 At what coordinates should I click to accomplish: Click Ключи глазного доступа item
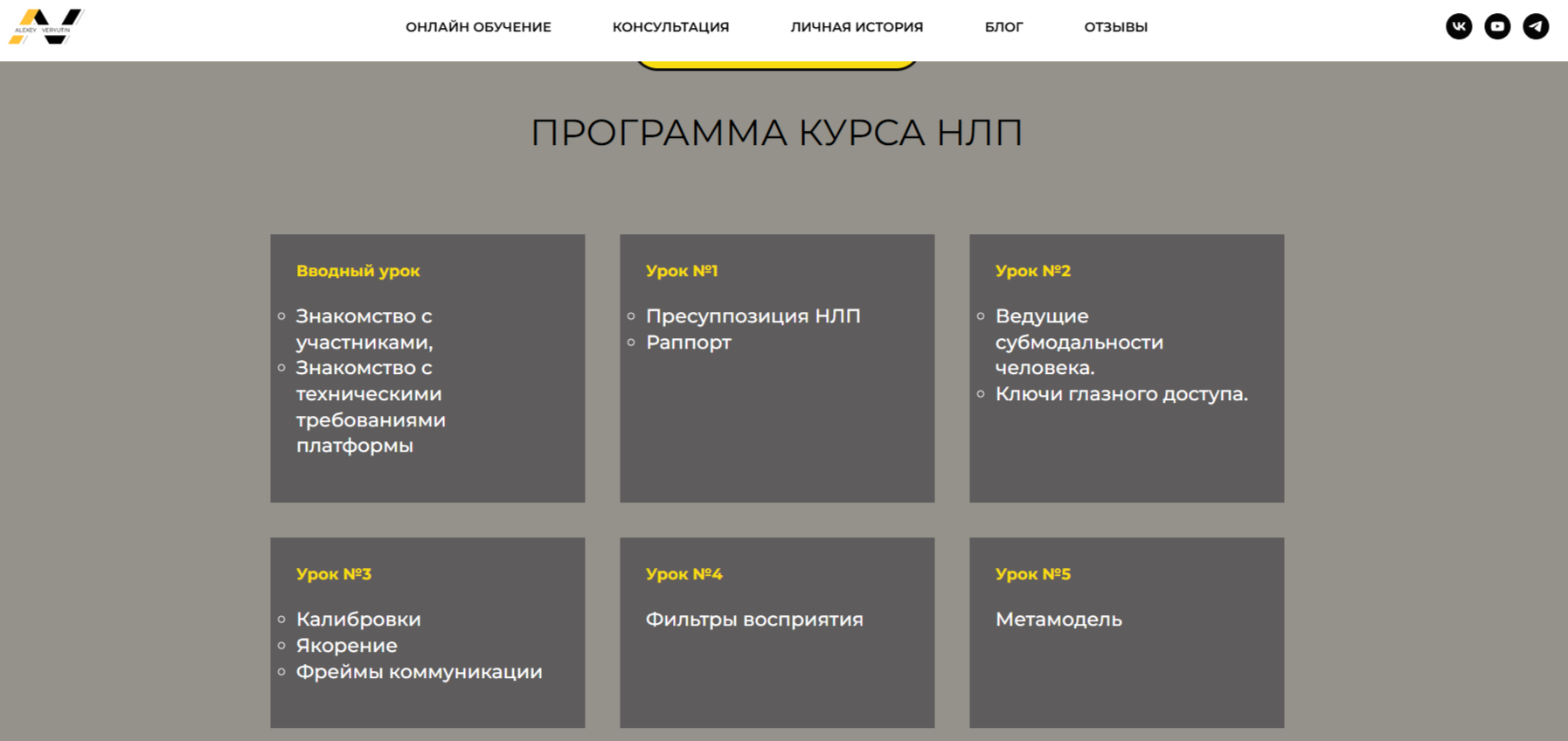click(x=1121, y=394)
